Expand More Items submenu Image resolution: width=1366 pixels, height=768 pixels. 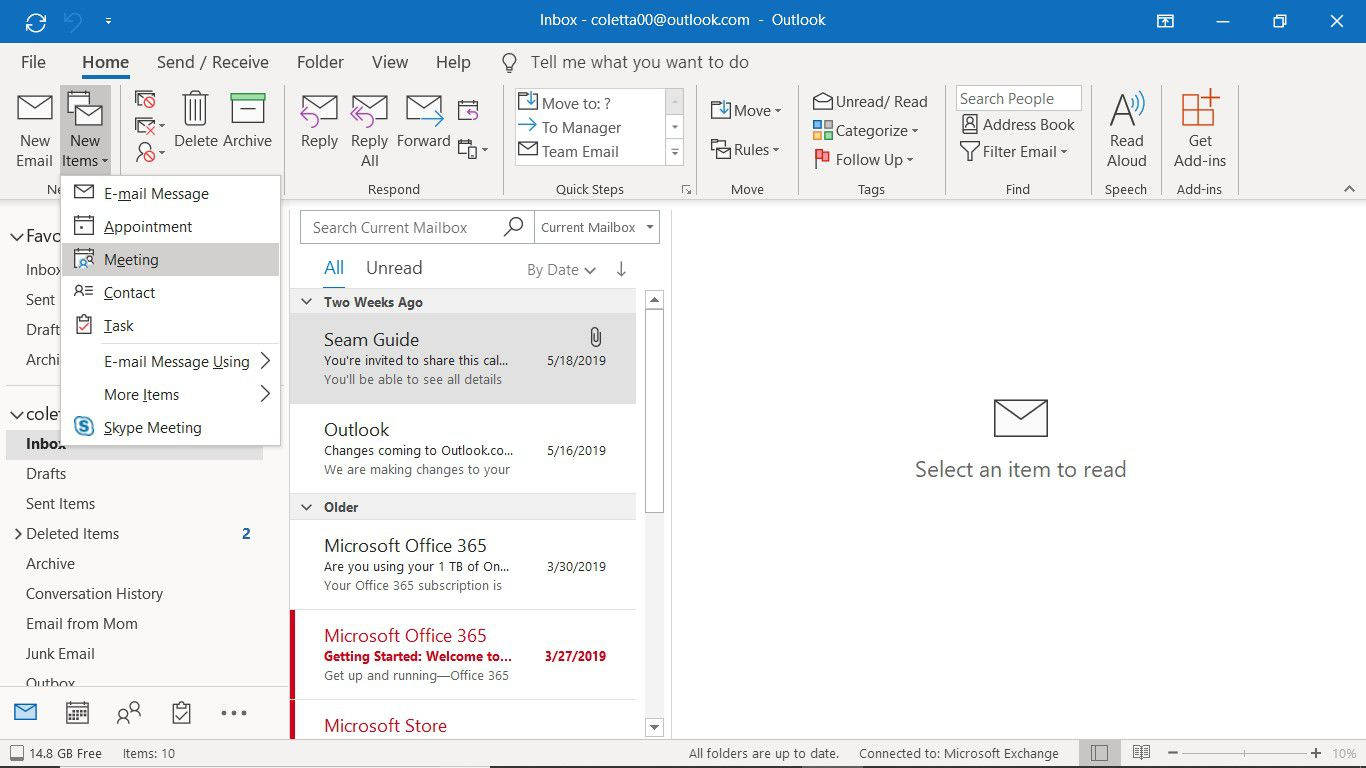170,394
